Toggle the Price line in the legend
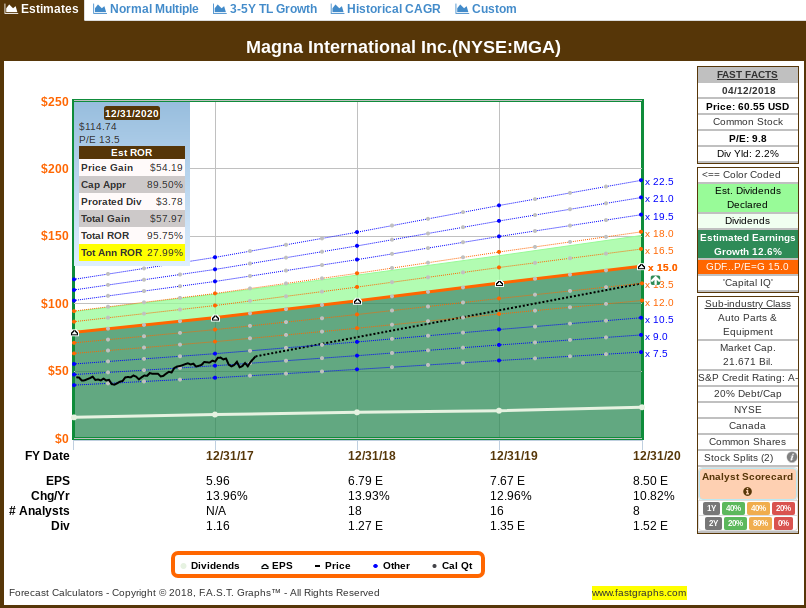 click(332, 565)
